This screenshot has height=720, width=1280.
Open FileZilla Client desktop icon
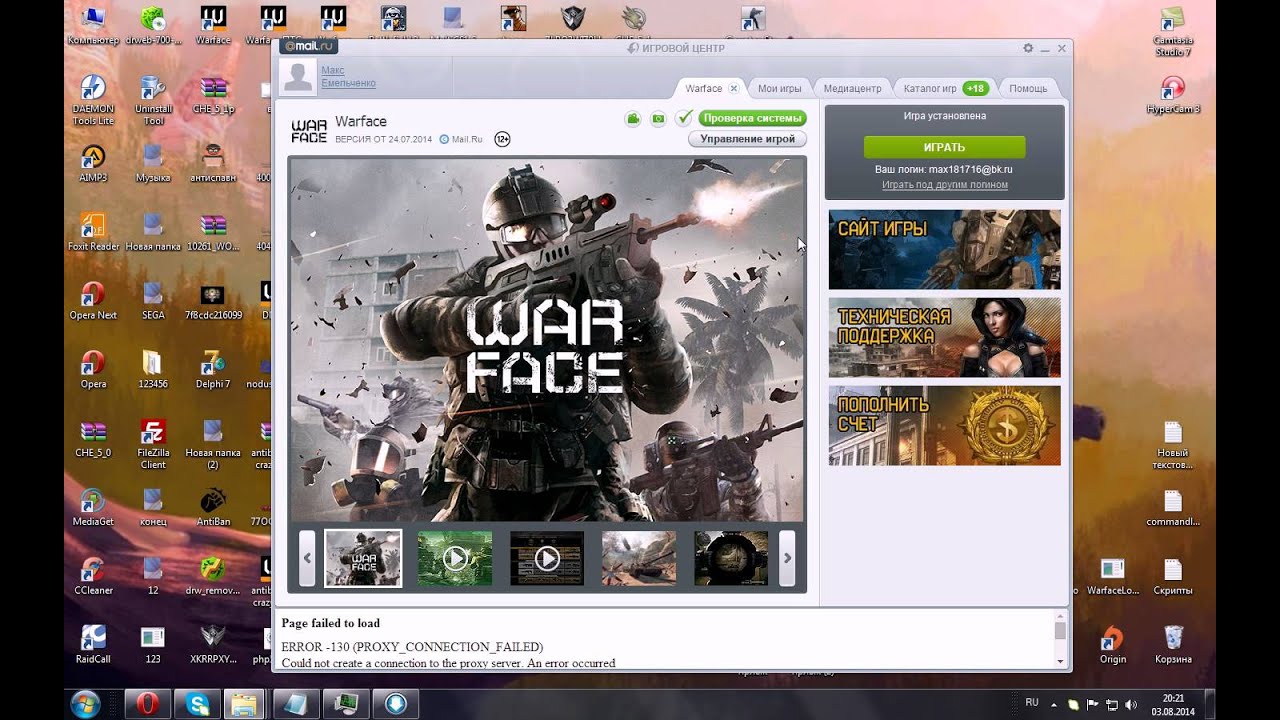point(153,444)
